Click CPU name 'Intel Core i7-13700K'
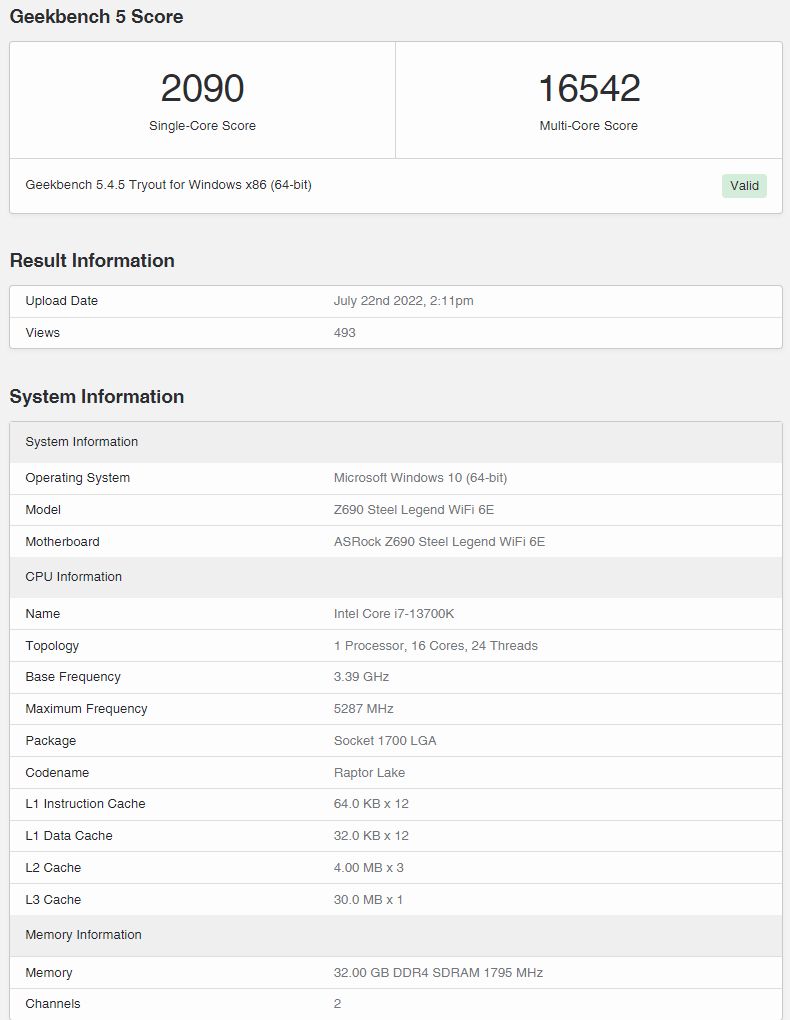This screenshot has width=790, height=1020. tap(394, 613)
